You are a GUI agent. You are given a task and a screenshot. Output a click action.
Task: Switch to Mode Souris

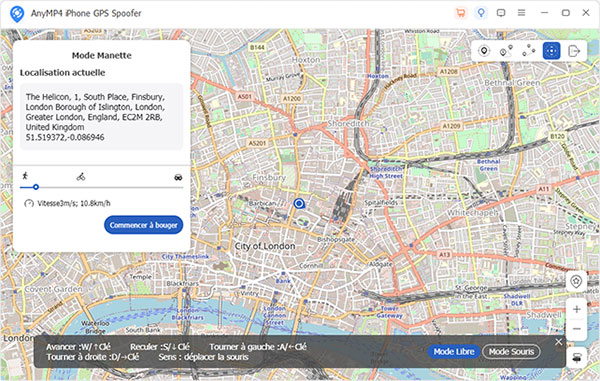[511, 352]
